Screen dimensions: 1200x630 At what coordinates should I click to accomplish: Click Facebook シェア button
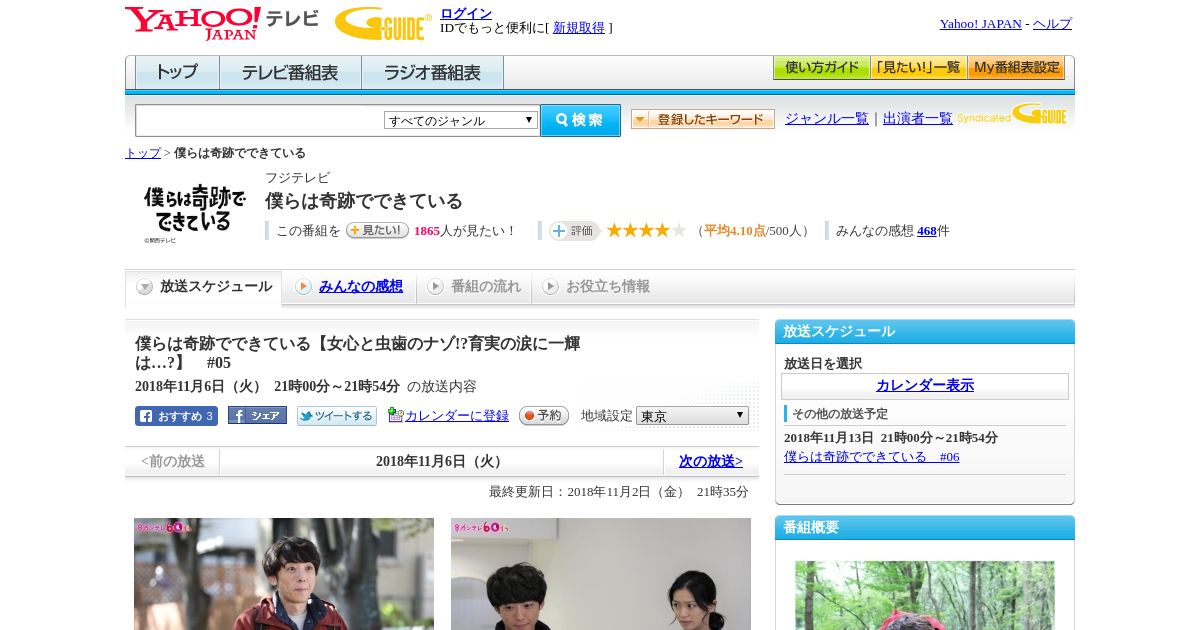coord(257,415)
